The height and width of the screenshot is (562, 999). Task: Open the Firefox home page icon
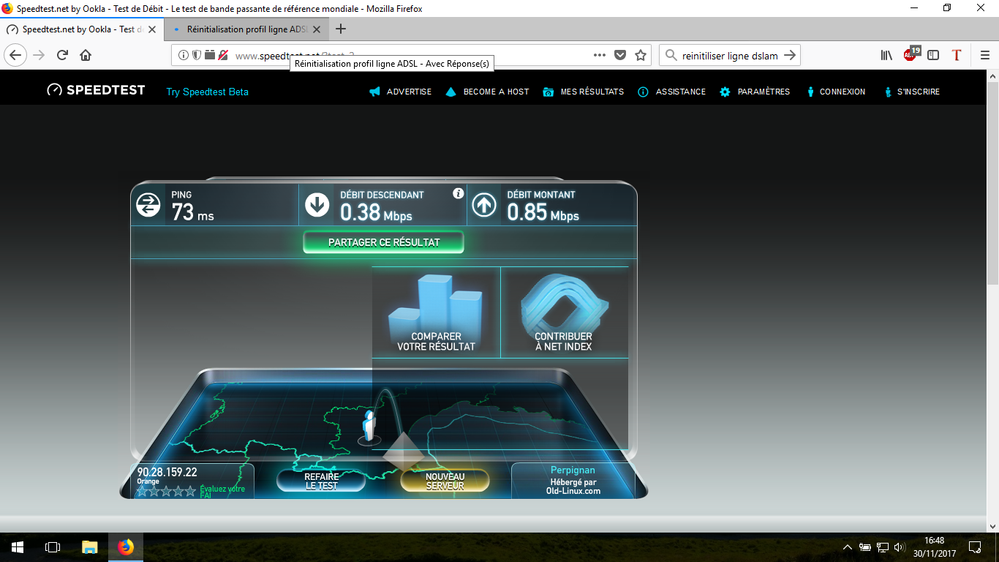85,55
